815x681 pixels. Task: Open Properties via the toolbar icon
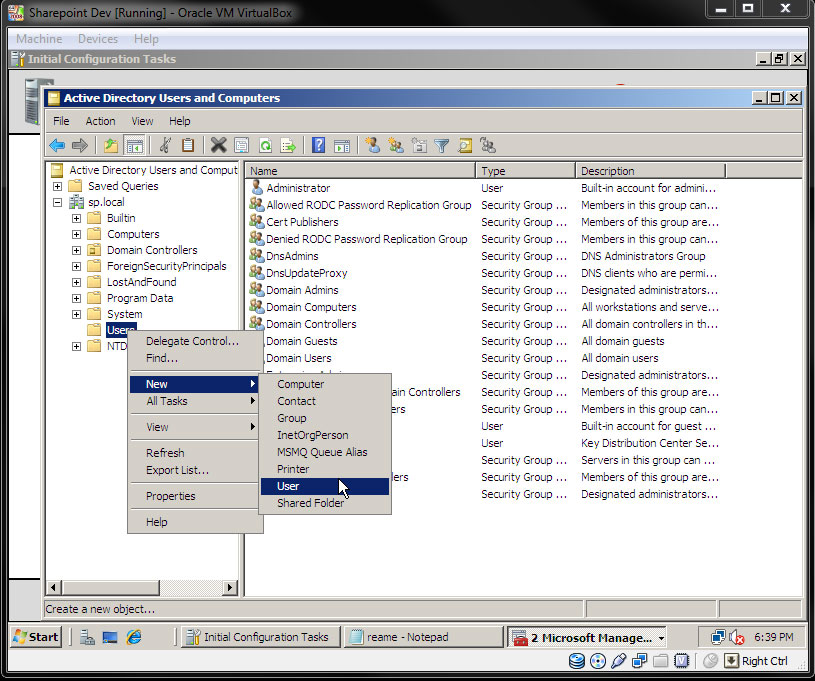coord(242,146)
